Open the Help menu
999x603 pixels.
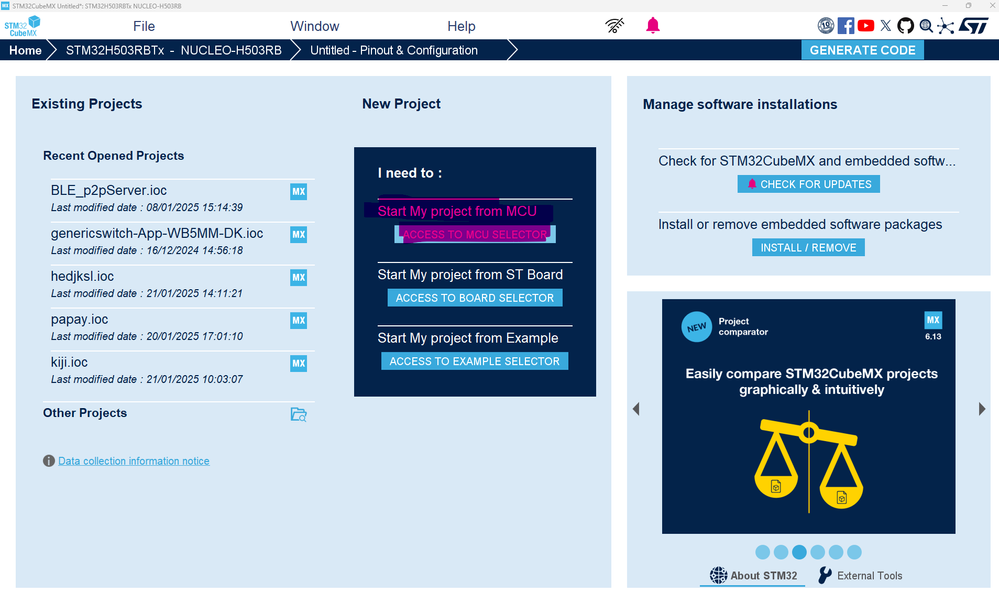(461, 26)
